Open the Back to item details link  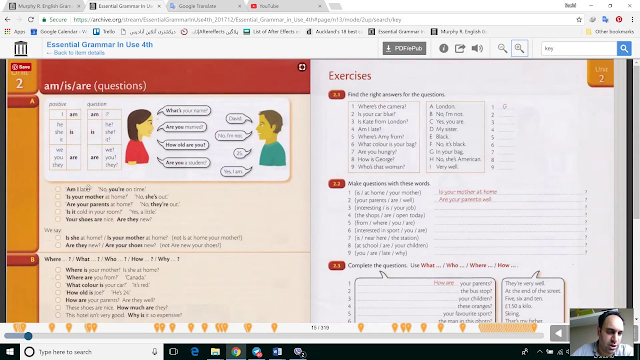point(76,53)
